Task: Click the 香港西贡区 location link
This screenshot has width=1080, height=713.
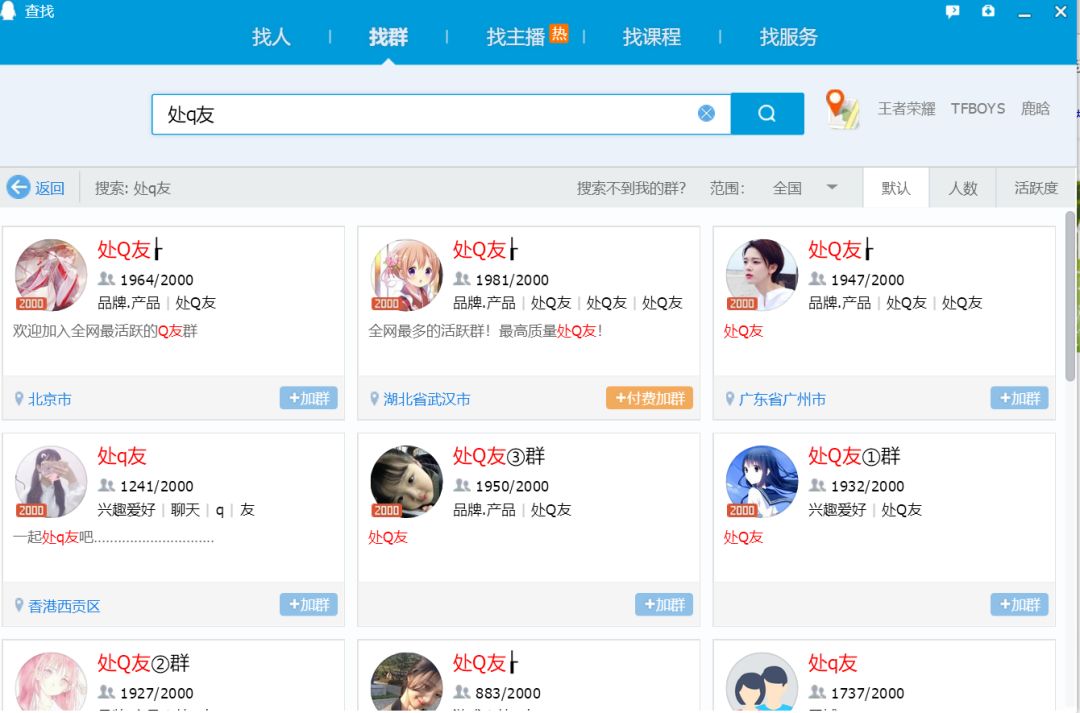Action: point(64,606)
